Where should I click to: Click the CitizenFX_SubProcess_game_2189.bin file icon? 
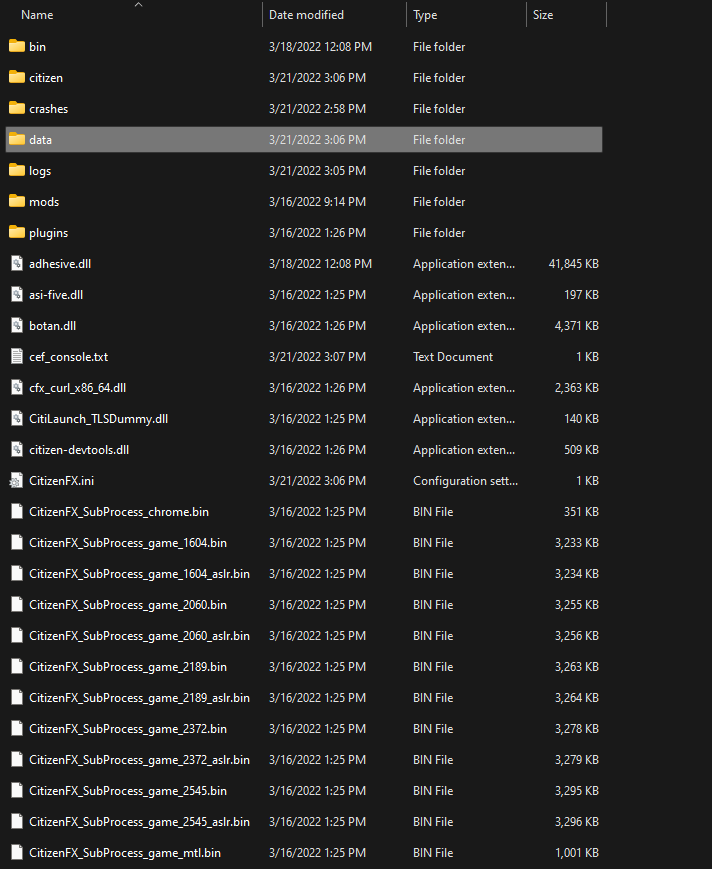tap(17, 667)
